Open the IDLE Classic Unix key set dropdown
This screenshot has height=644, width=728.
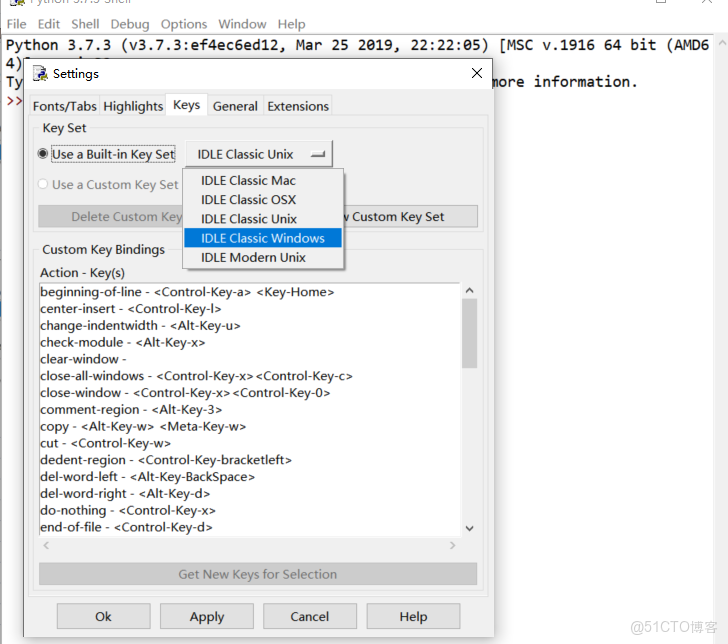(x=259, y=154)
